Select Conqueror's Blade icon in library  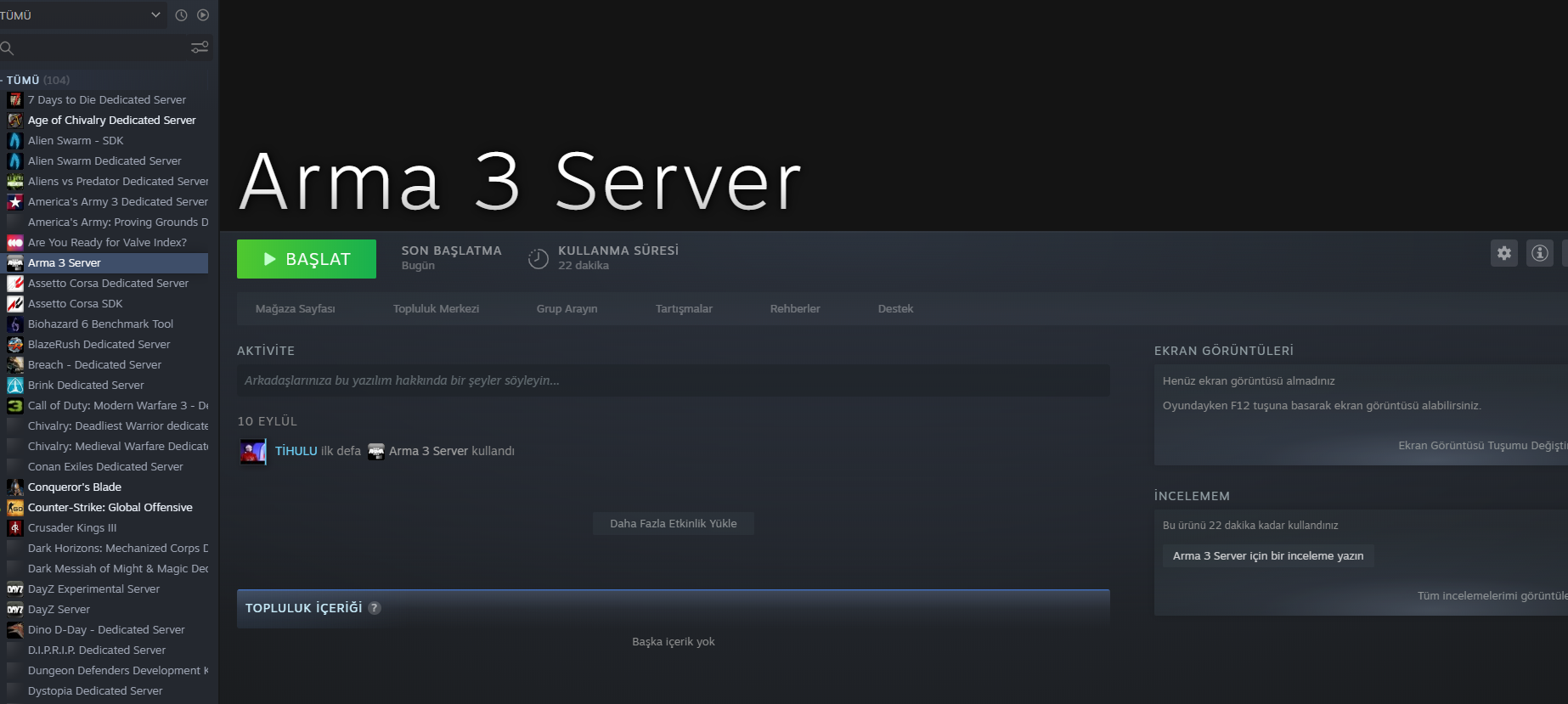15,487
